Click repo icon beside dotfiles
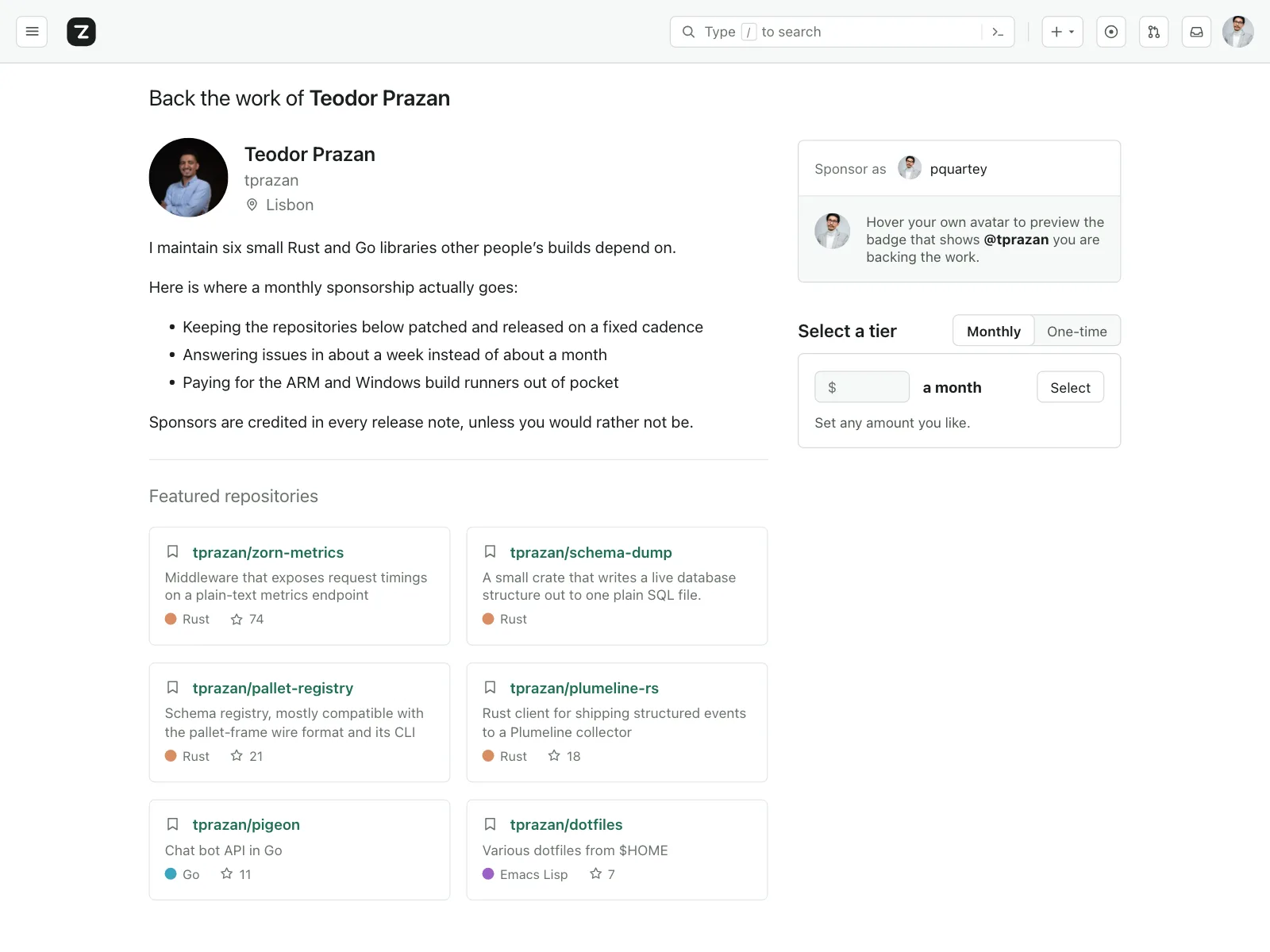Image resolution: width=1270 pixels, height=952 pixels. tap(490, 823)
